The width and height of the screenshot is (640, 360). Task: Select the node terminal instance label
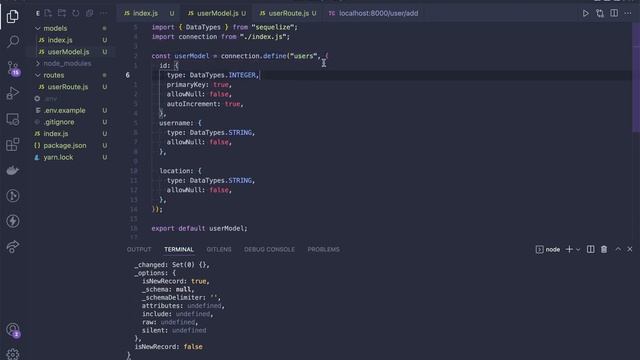tap(548, 249)
